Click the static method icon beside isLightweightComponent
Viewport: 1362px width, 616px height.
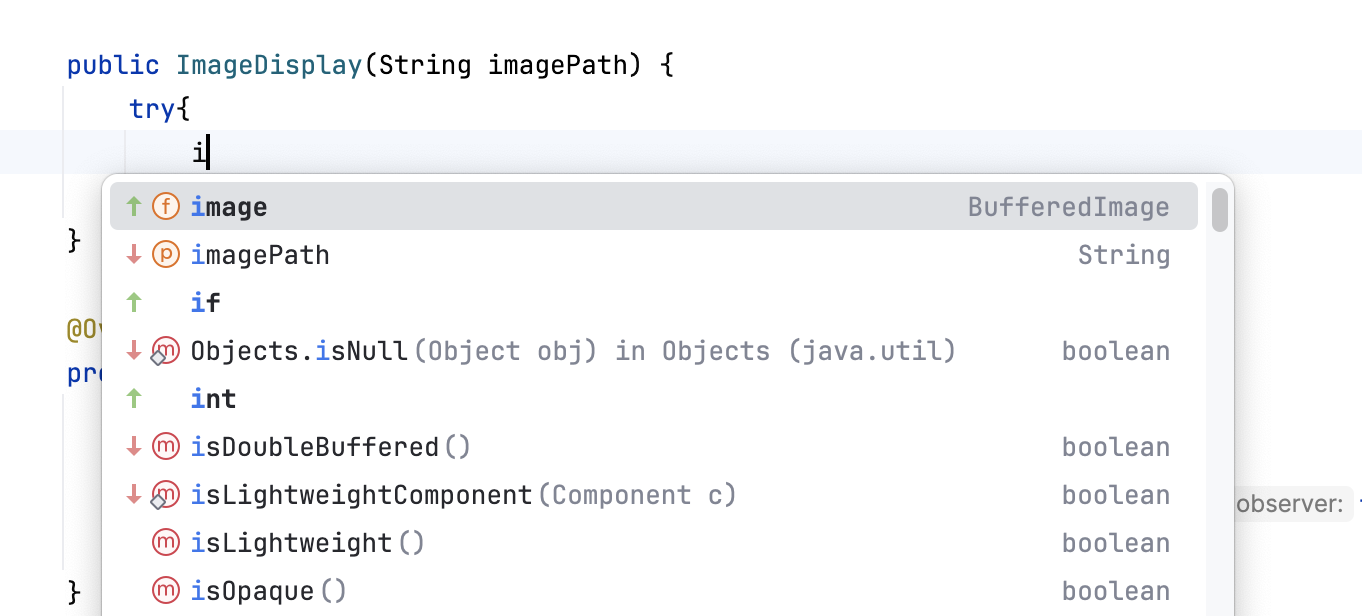pyautogui.click(x=166, y=494)
